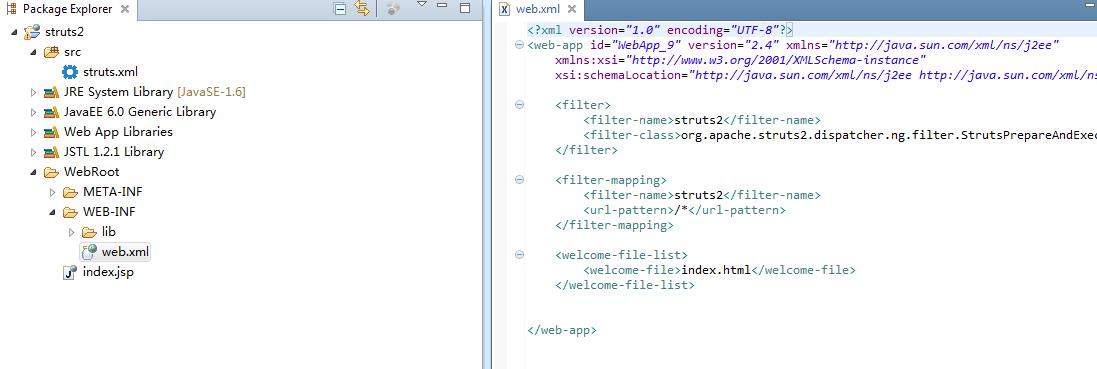Click the JRE System Library icon
Screen dimensions: 1097x369
coord(51,92)
